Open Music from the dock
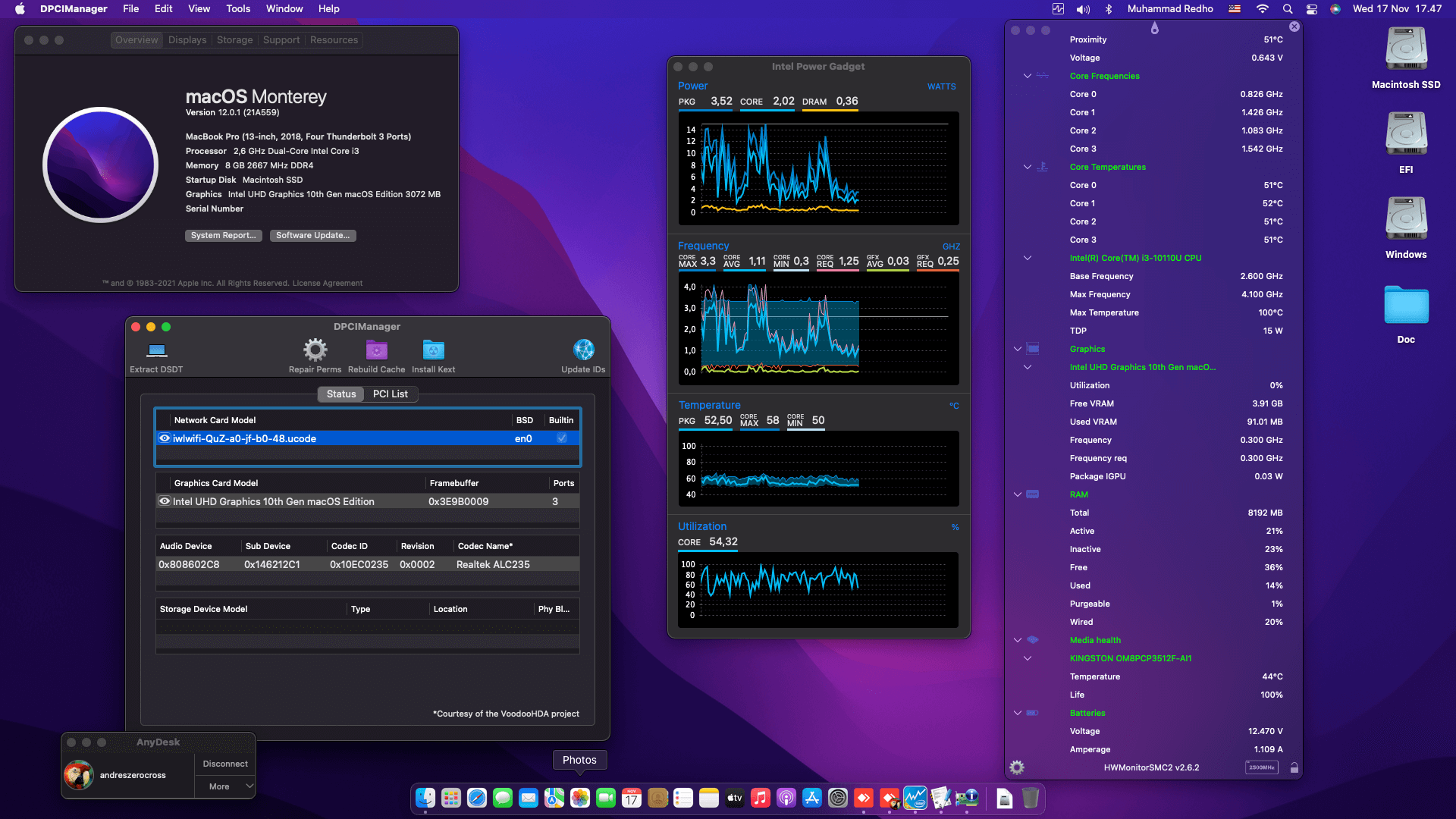1456x819 pixels. [761, 798]
